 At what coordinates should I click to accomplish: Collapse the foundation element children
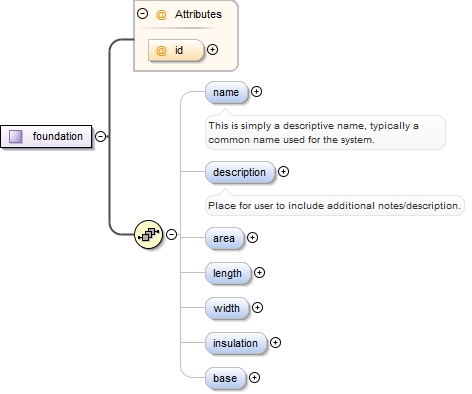[100, 136]
